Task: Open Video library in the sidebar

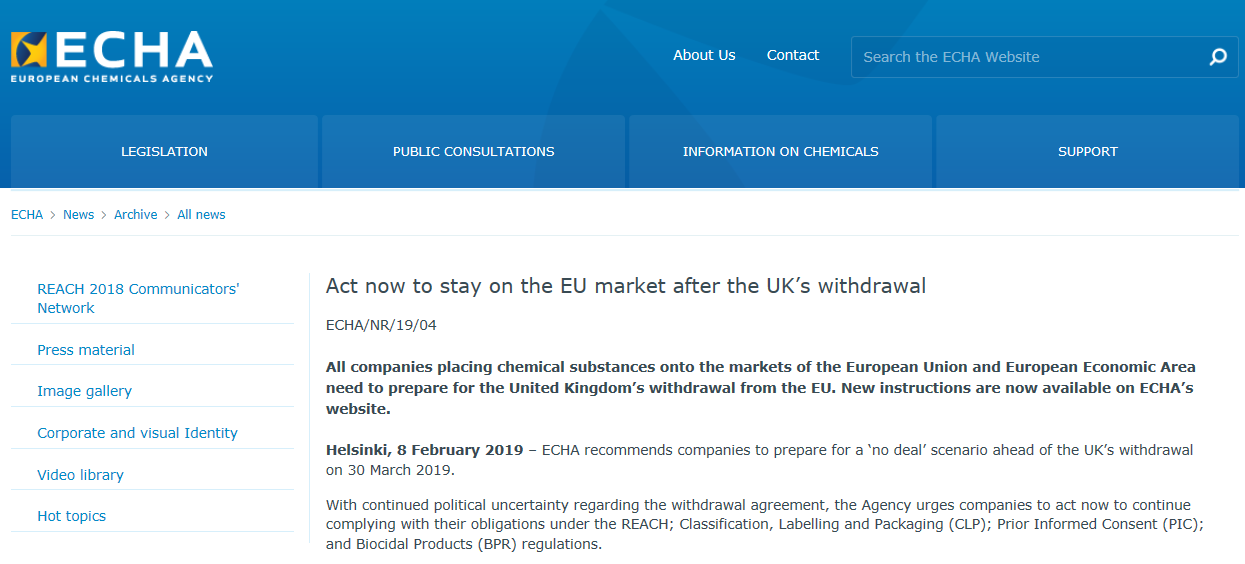Action: tap(80, 475)
